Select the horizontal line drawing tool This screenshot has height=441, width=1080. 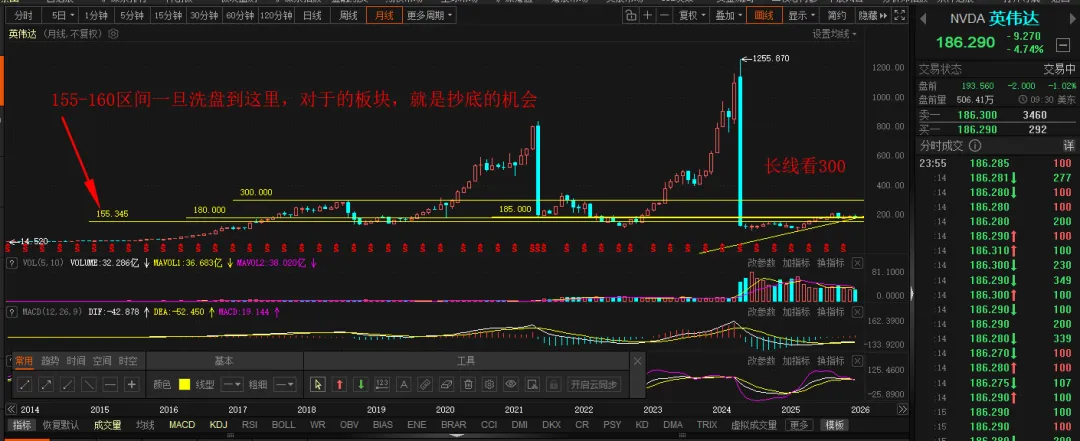[x=110, y=384]
